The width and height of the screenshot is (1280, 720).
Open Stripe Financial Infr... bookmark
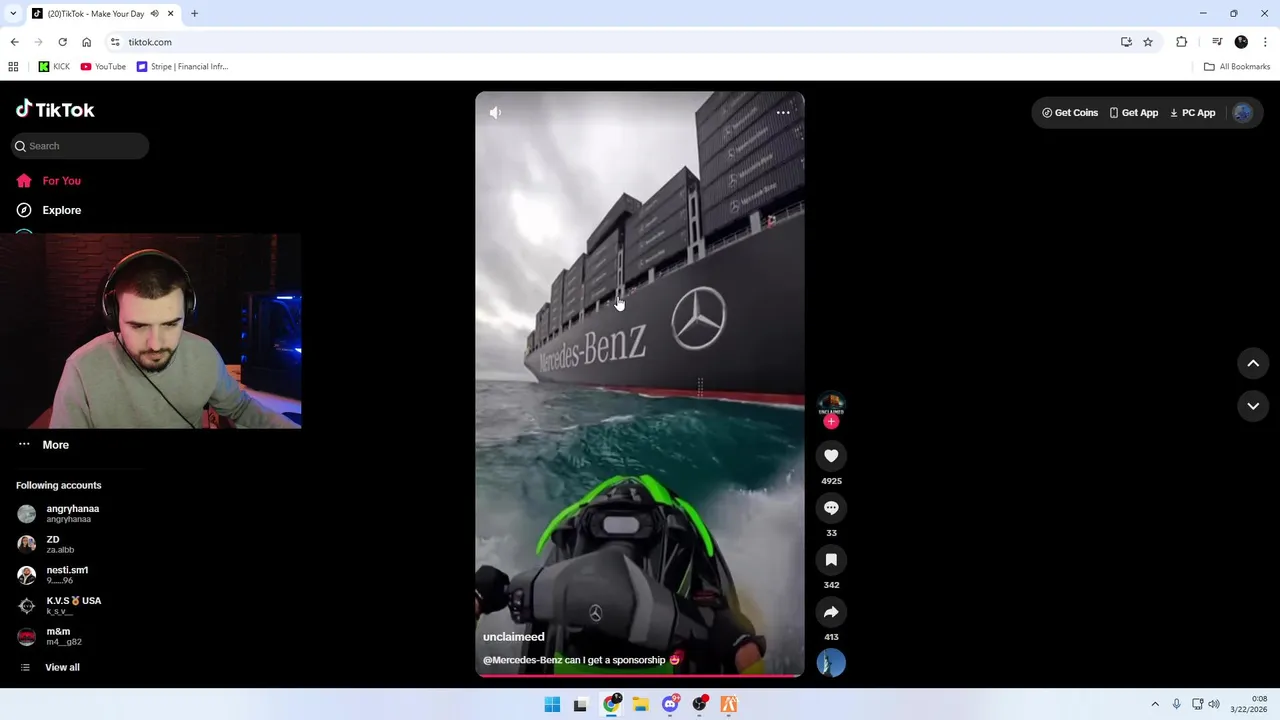(x=182, y=67)
